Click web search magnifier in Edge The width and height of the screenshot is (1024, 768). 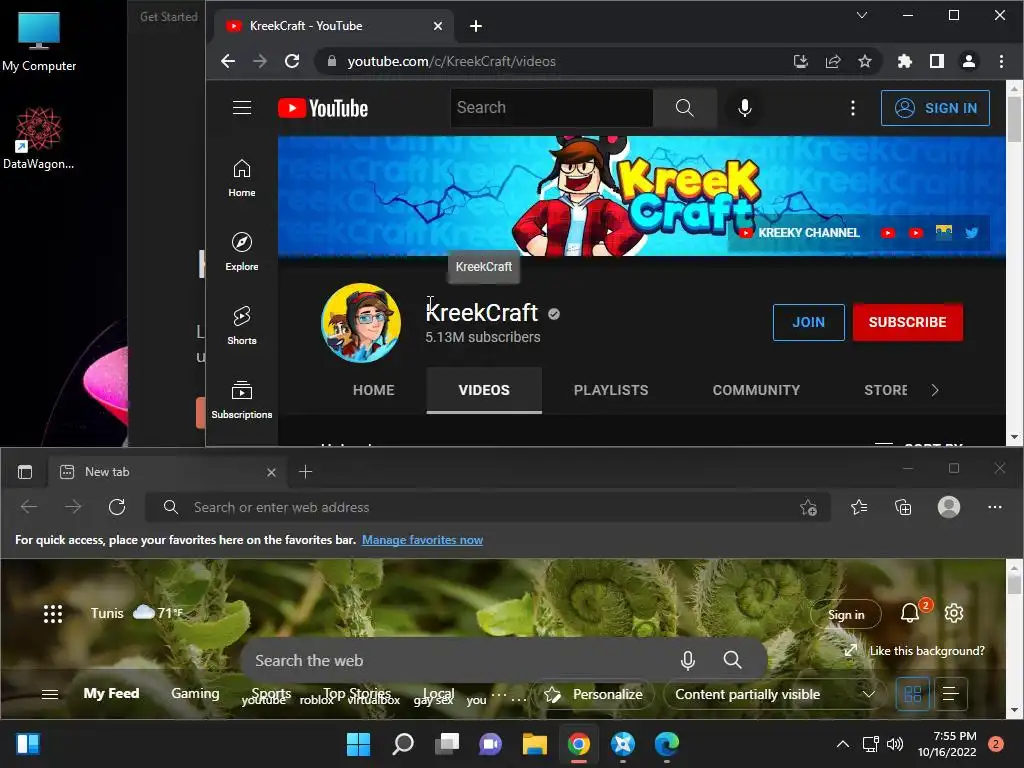(732, 660)
